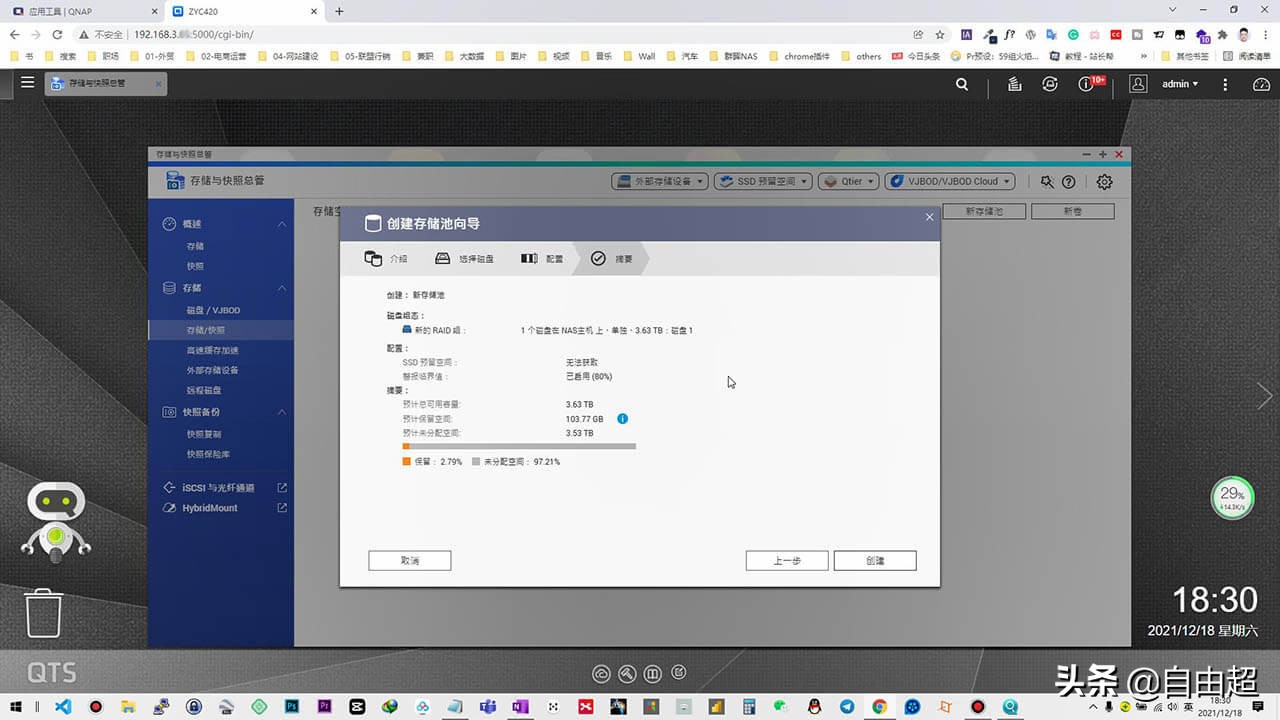Click the blue info icon beside 103.77 GB
1280x720 pixels.
click(622, 419)
